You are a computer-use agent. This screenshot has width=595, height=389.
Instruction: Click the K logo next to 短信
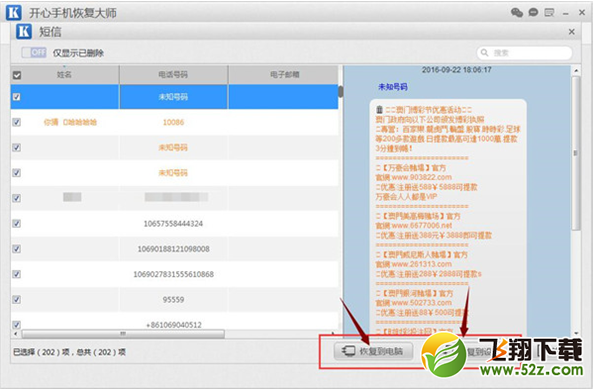pyautogui.click(x=24, y=31)
